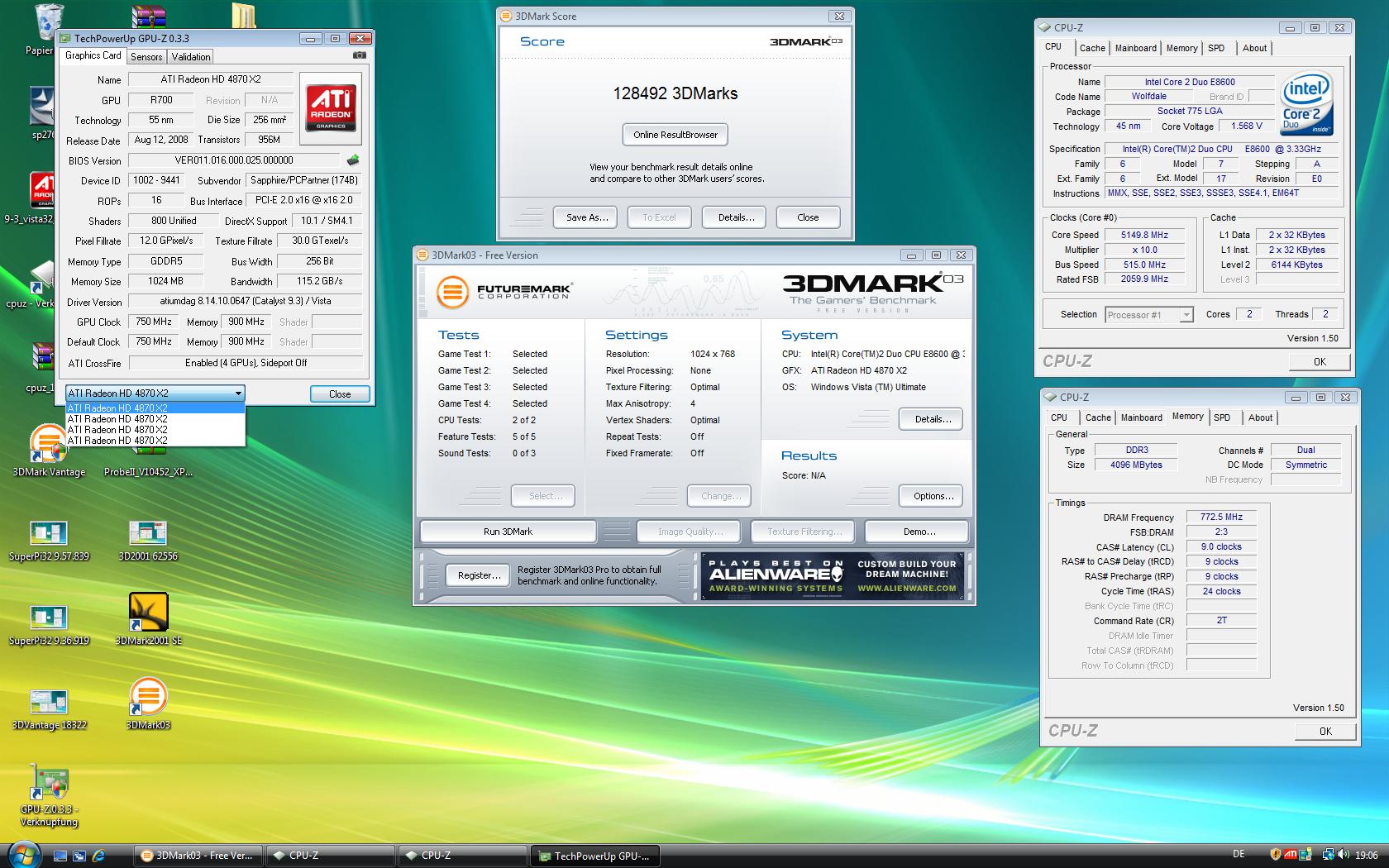The image size is (1389, 868).
Task: Click Save As in 3DMark Score window
Action: [587, 217]
